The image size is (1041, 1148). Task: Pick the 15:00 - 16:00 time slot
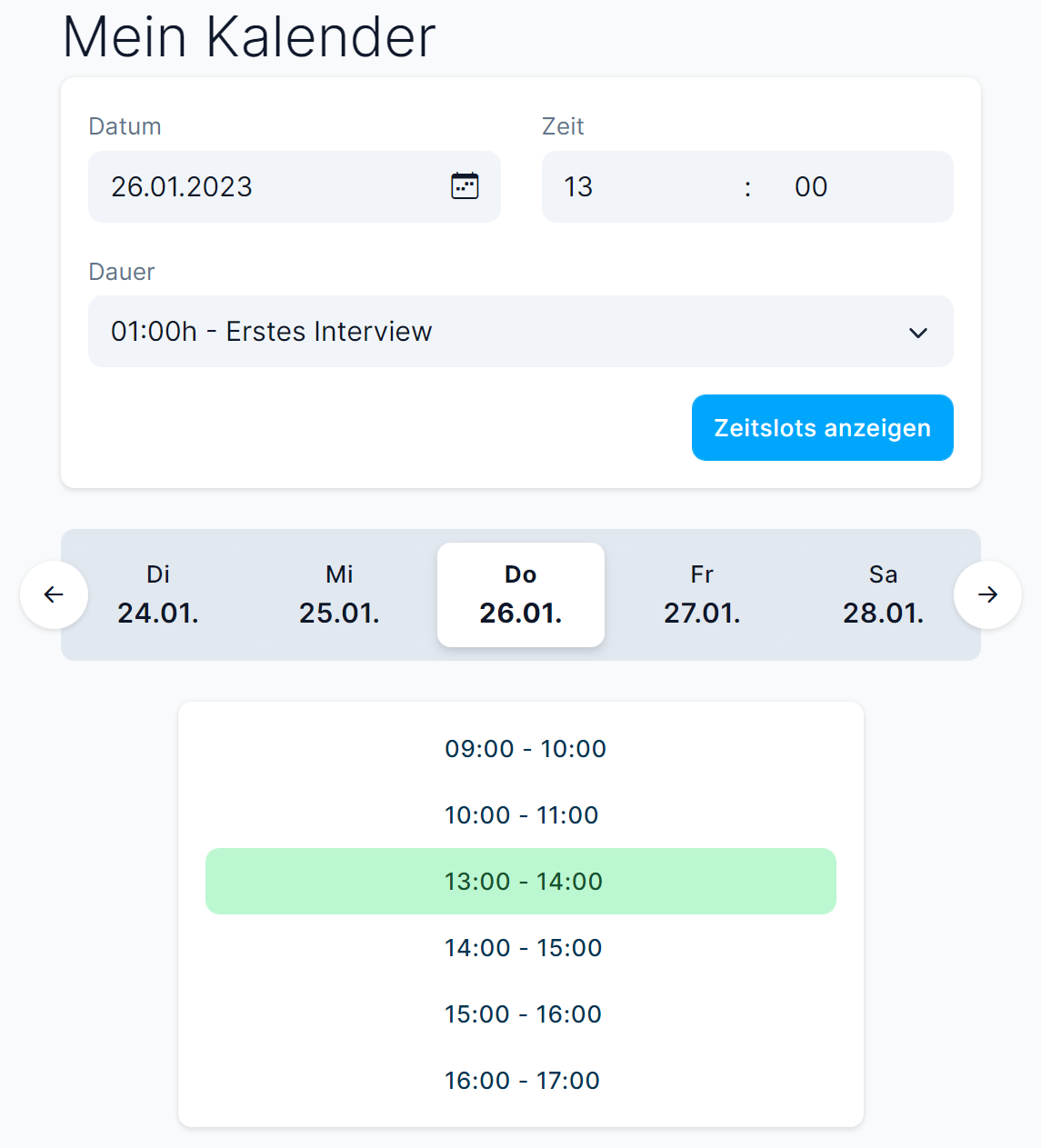pos(523,1014)
